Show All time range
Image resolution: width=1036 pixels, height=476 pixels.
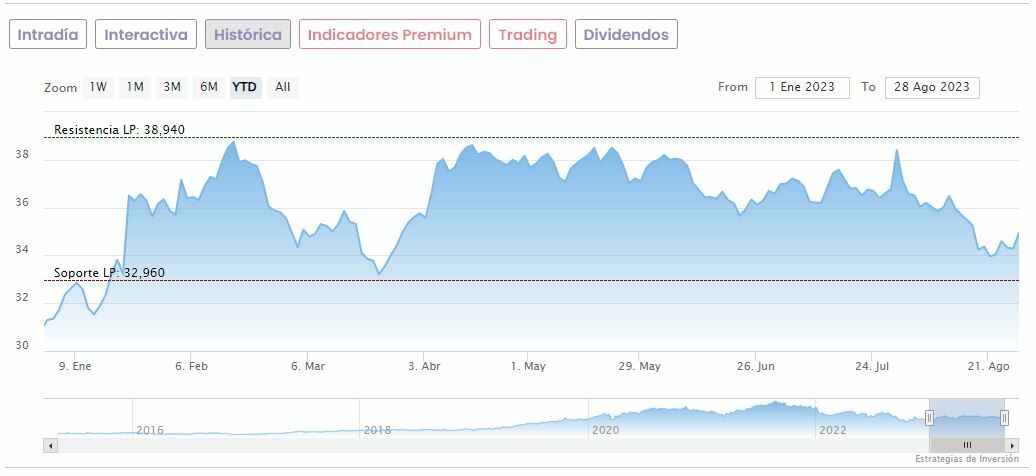click(283, 87)
